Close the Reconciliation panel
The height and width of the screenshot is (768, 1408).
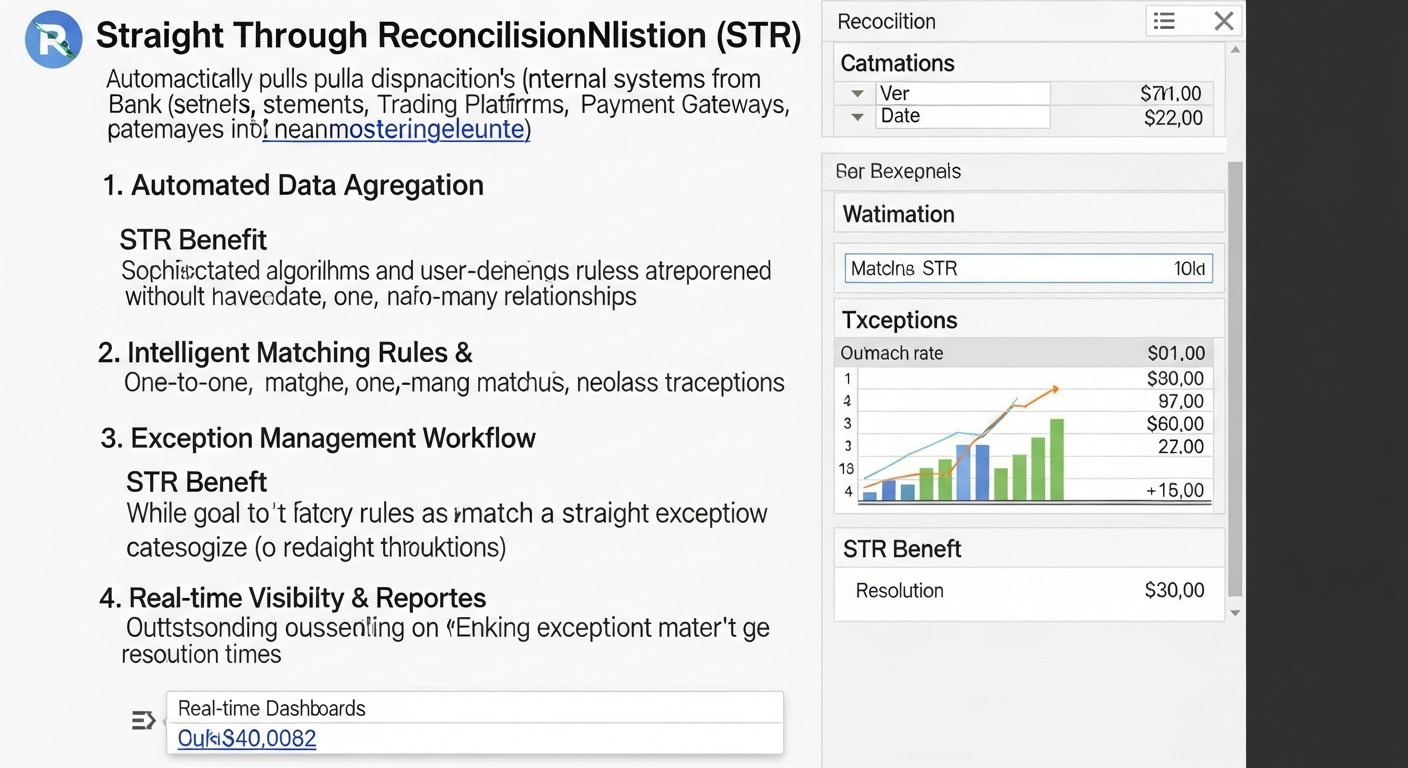(x=1222, y=20)
